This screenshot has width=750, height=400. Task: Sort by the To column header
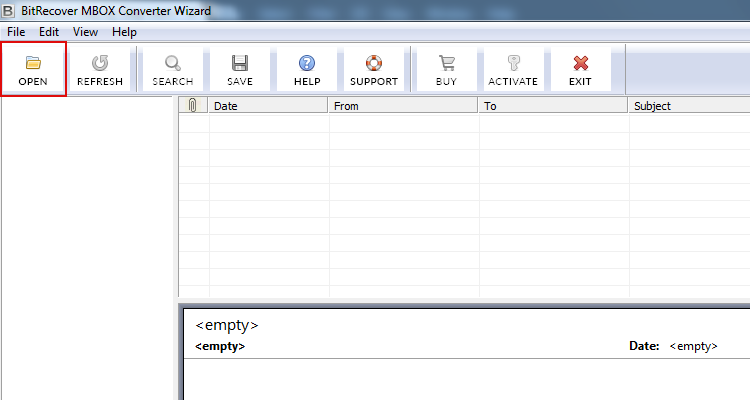[x=553, y=106]
